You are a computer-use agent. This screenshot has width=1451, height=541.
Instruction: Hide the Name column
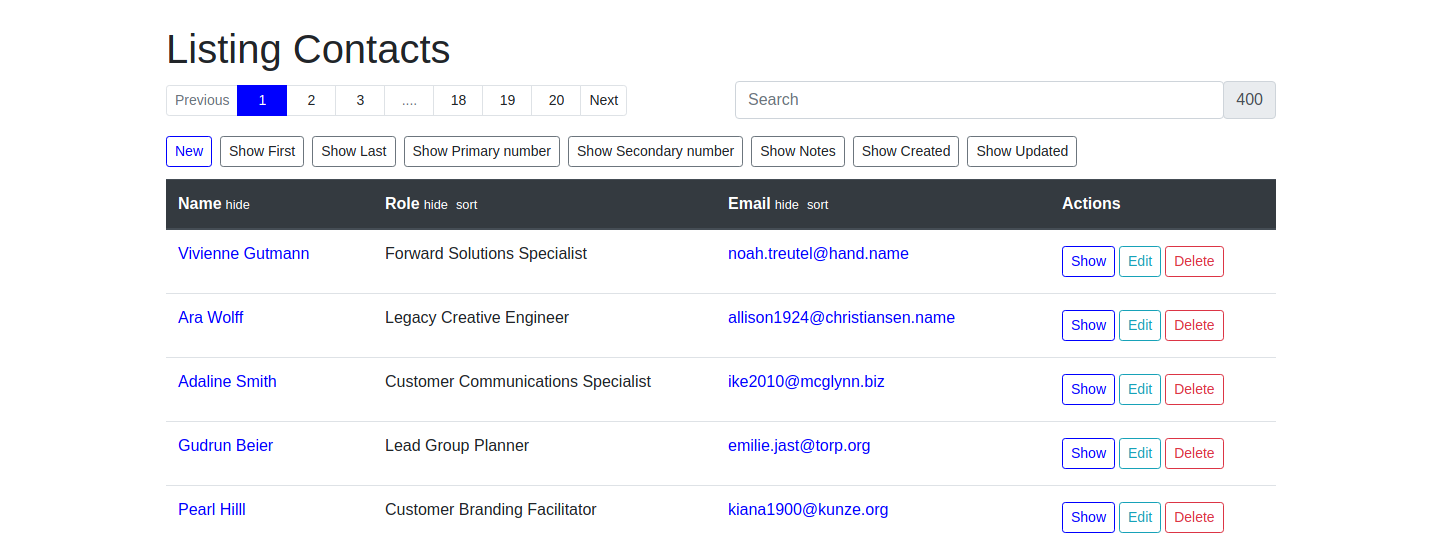[x=237, y=205]
